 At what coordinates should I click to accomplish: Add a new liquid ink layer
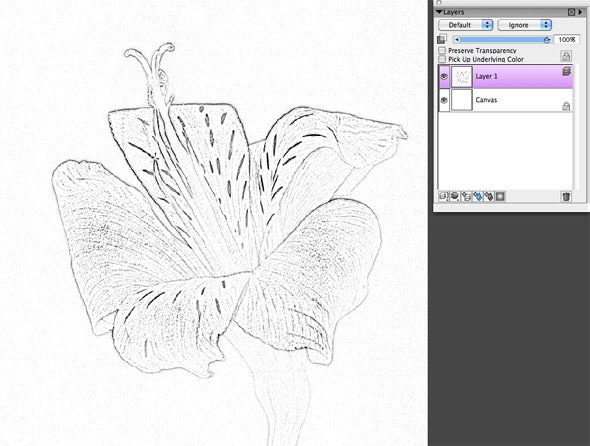(489, 196)
